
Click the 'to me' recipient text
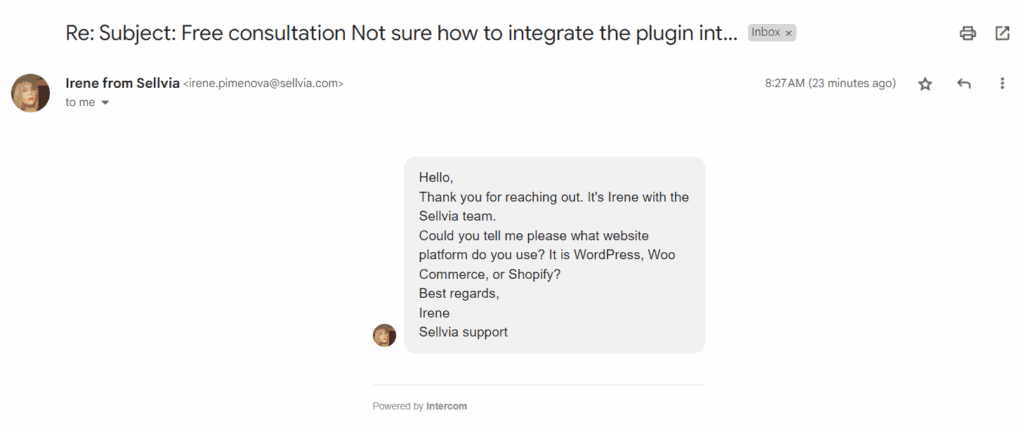pos(80,102)
